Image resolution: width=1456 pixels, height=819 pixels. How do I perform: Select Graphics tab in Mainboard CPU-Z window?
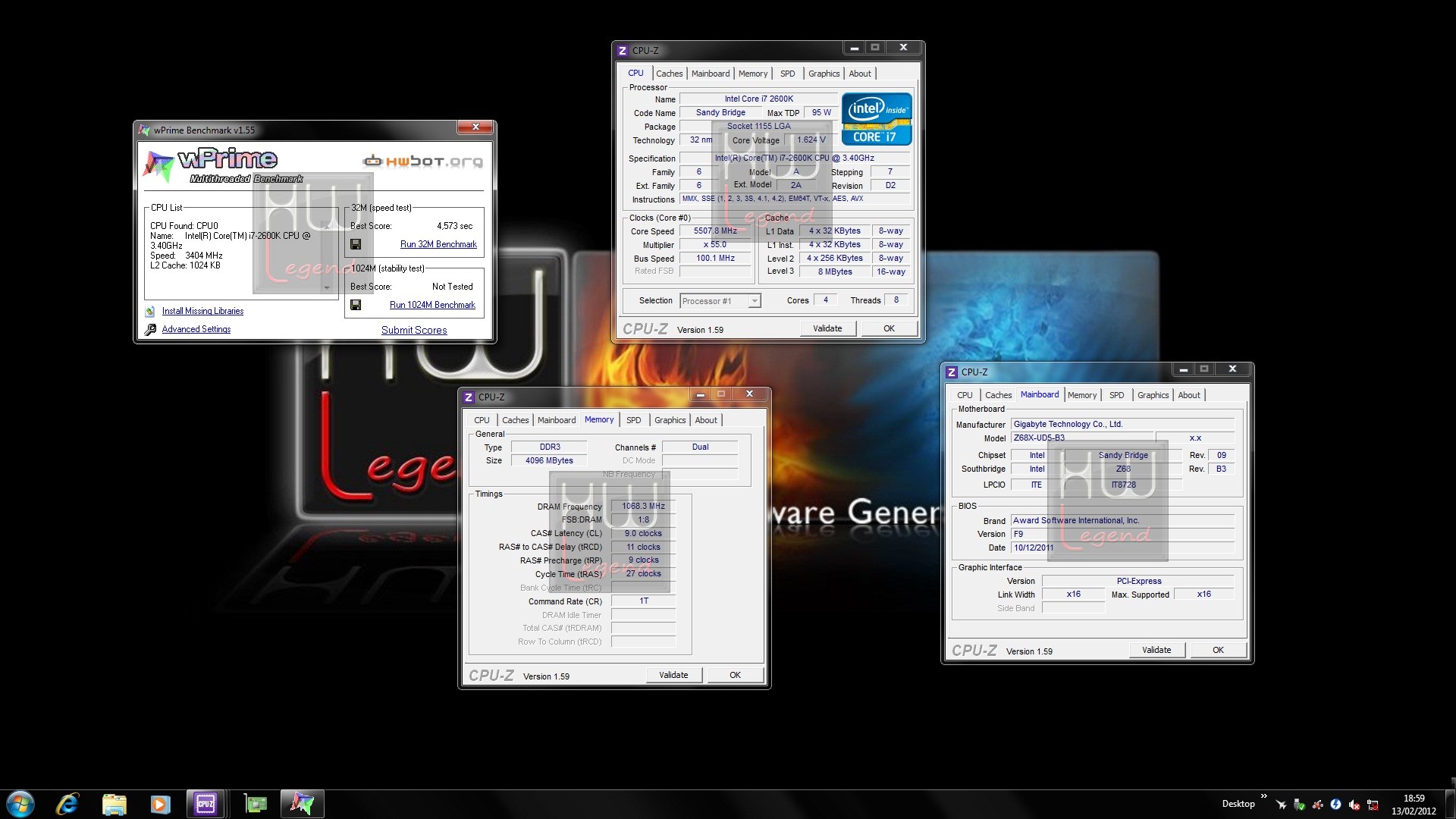1153,395
